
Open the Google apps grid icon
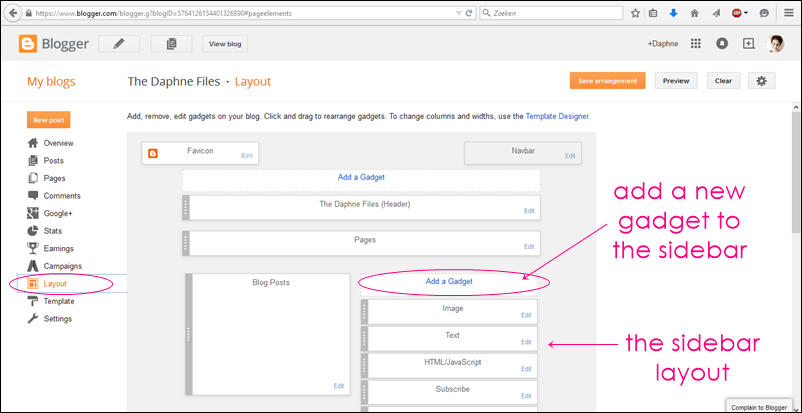pyautogui.click(x=695, y=44)
